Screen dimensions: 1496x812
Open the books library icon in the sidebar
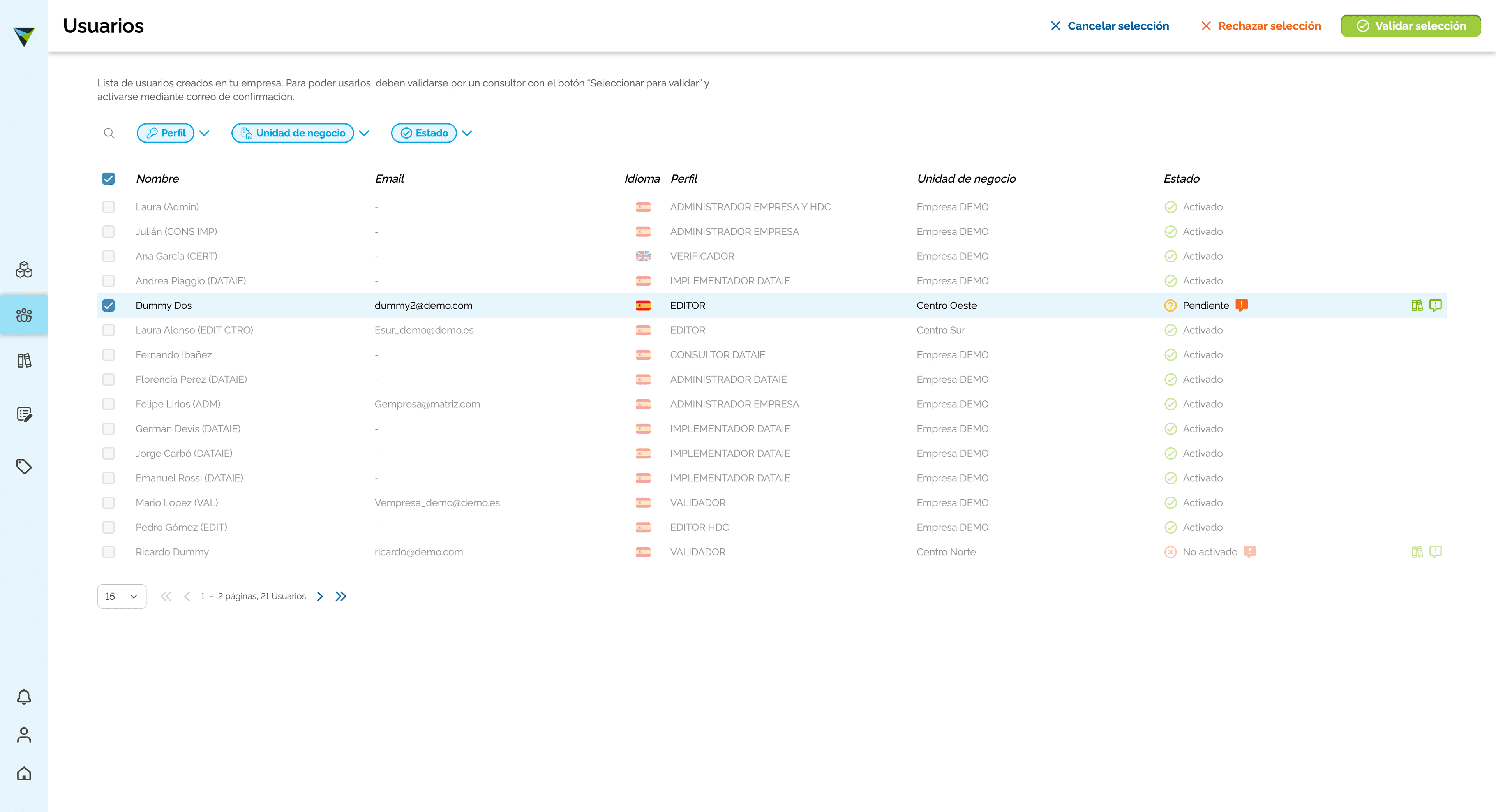24,361
